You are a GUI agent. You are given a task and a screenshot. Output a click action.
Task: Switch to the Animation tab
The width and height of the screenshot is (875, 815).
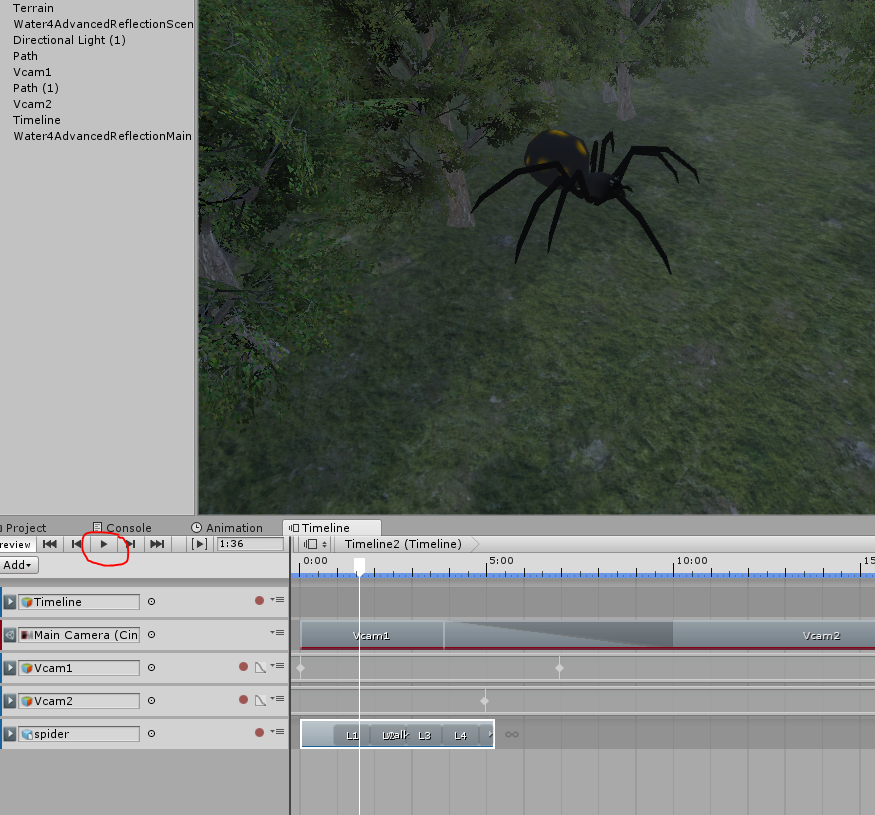coord(227,528)
